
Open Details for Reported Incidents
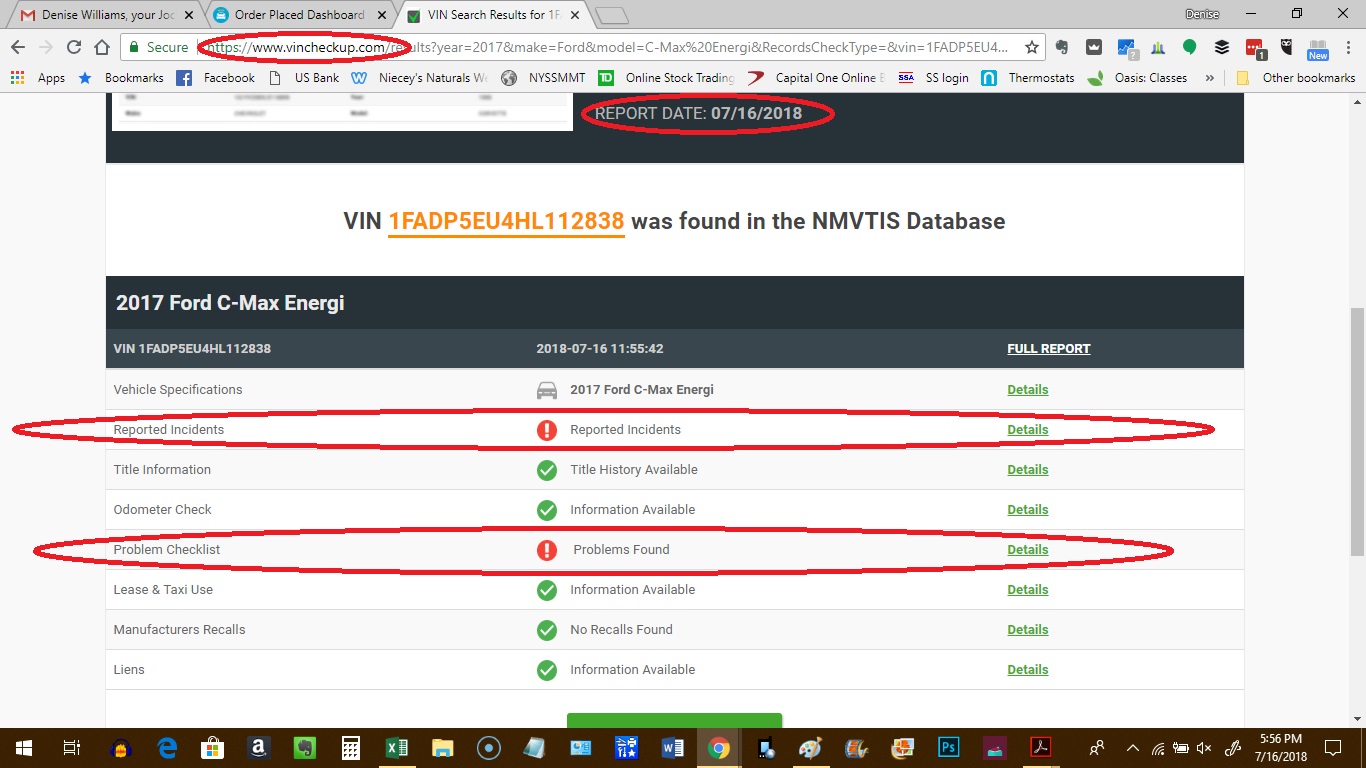pos(1027,430)
